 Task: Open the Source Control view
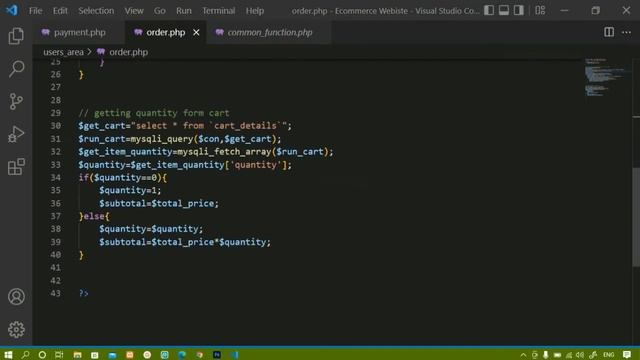click(x=16, y=101)
